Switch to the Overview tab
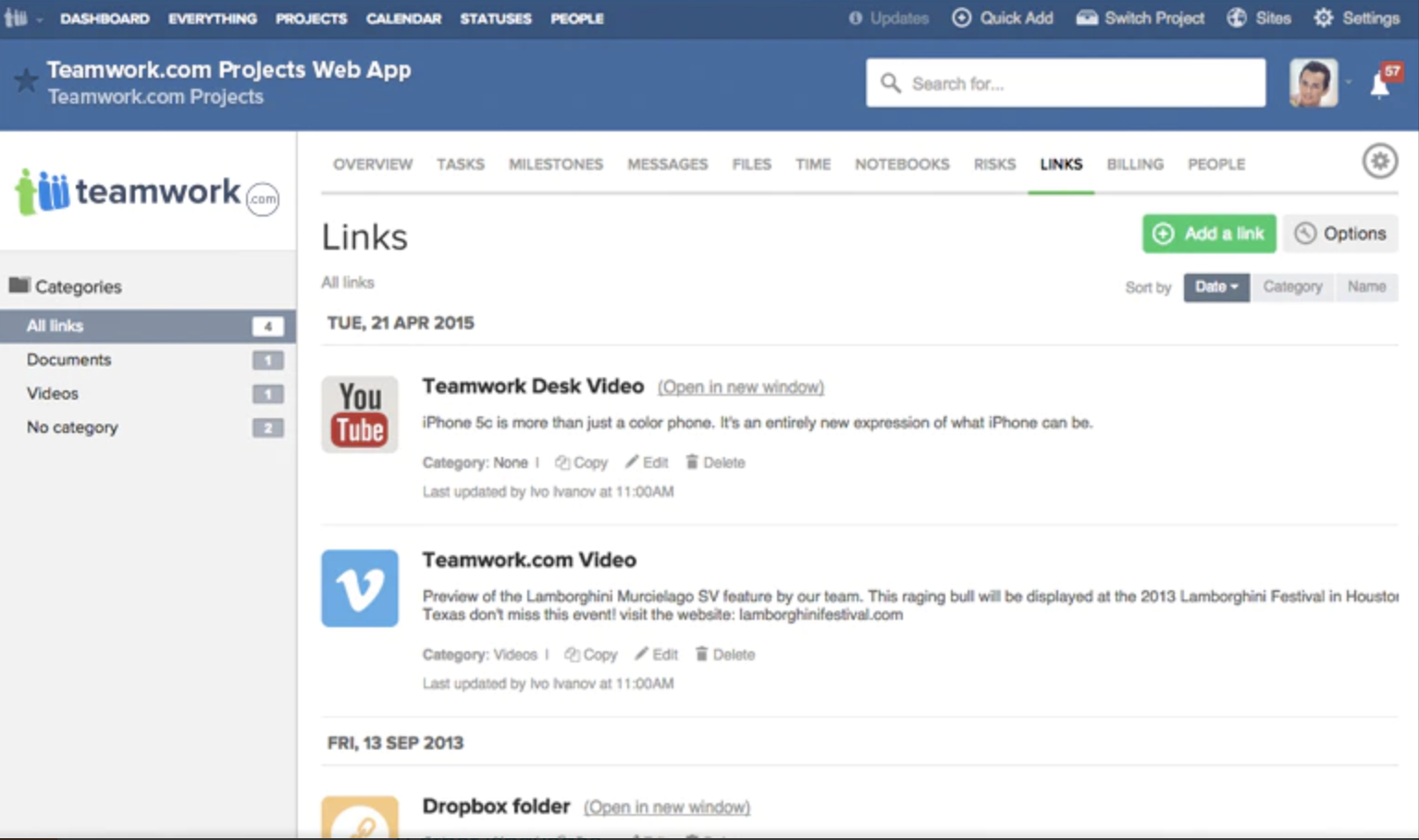This screenshot has width=1419, height=840. pos(373,165)
